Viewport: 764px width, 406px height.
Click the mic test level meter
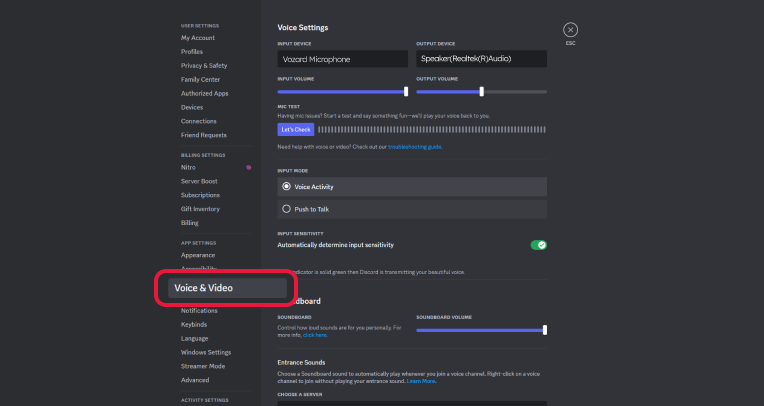point(432,130)
